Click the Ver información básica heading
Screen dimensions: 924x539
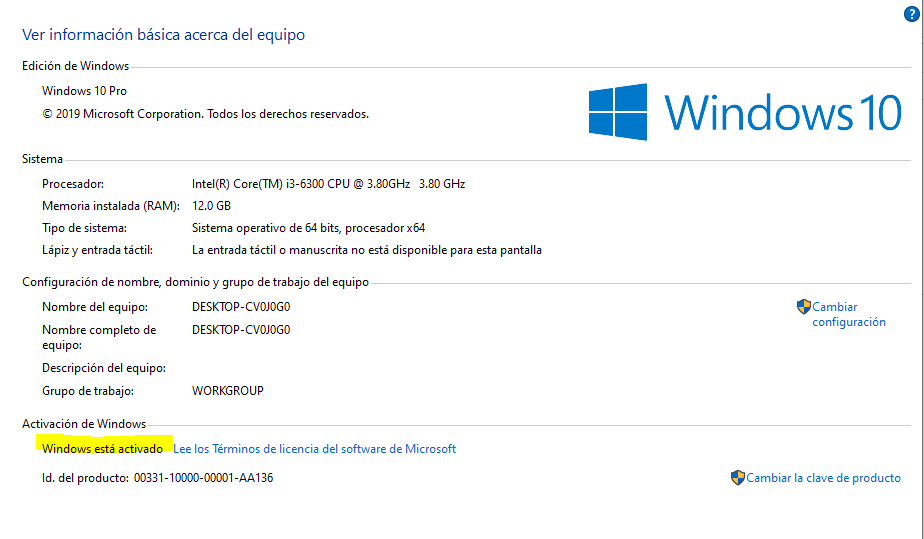pyautogui.click(x=163, y=35)
